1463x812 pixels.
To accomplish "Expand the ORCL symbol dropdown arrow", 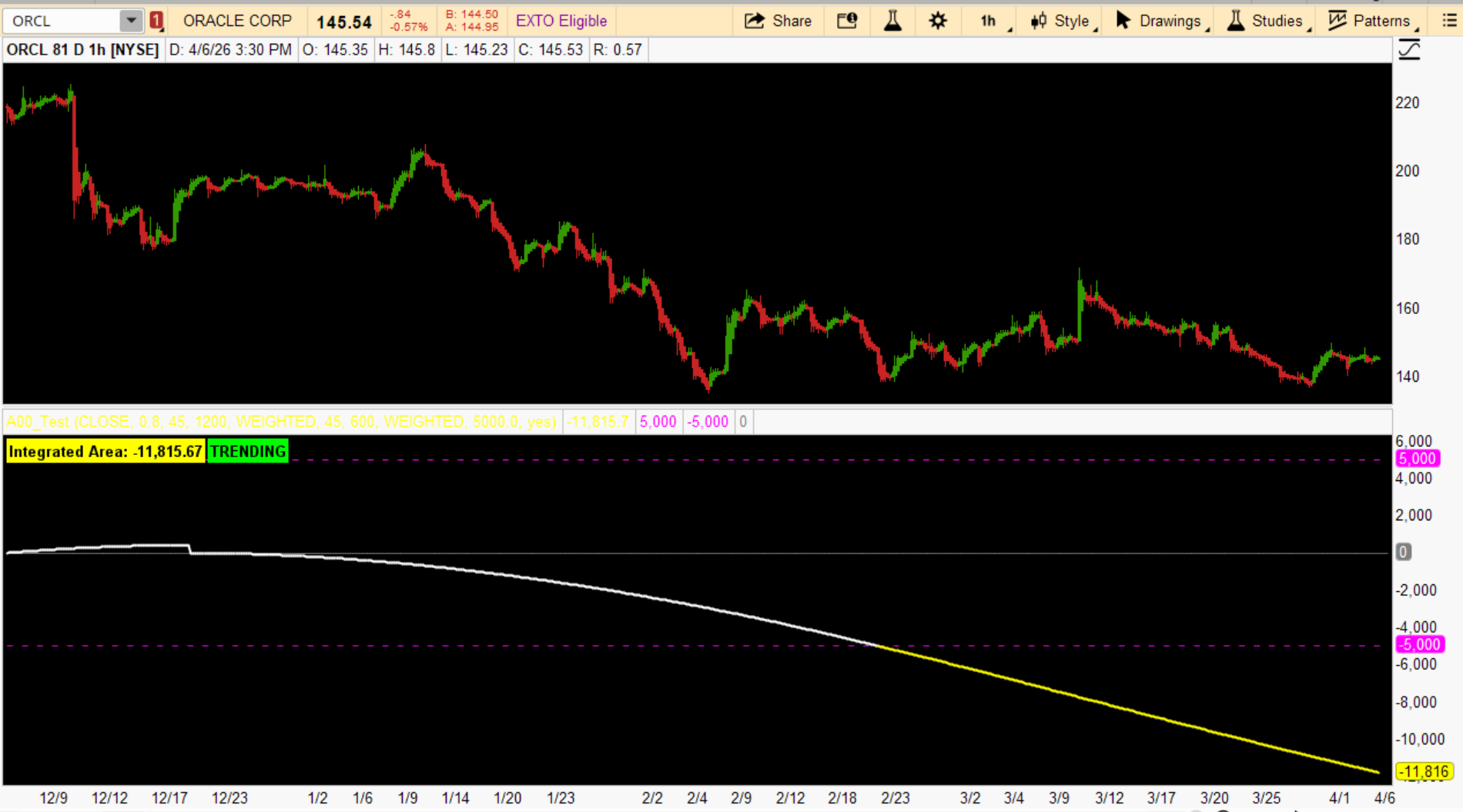I will [x=132, y=21].
